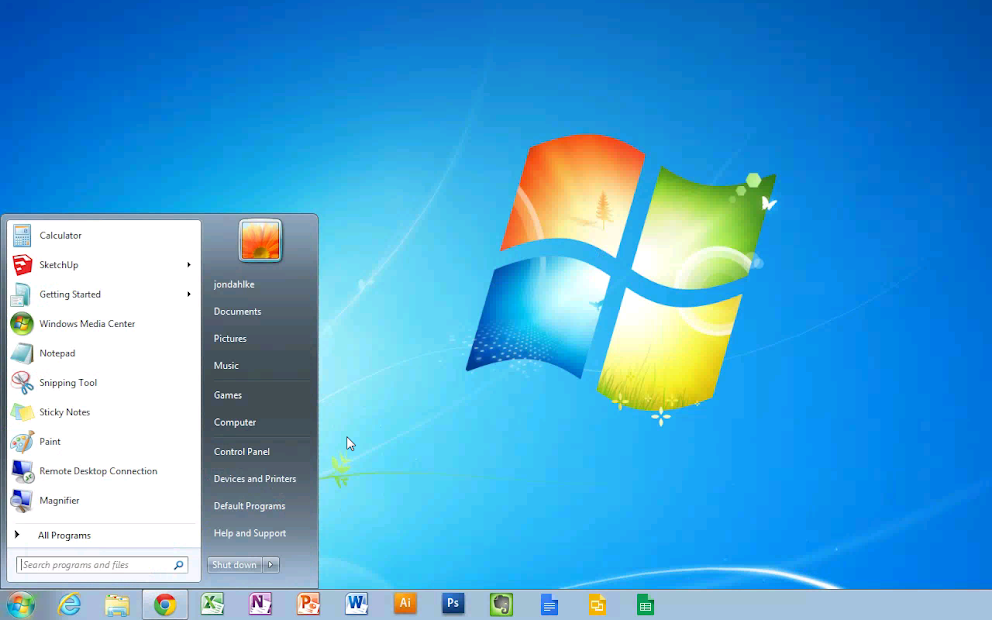The image size is (992, 620).
Task: Open Paint from the Start menu
Action: point(48,441)
